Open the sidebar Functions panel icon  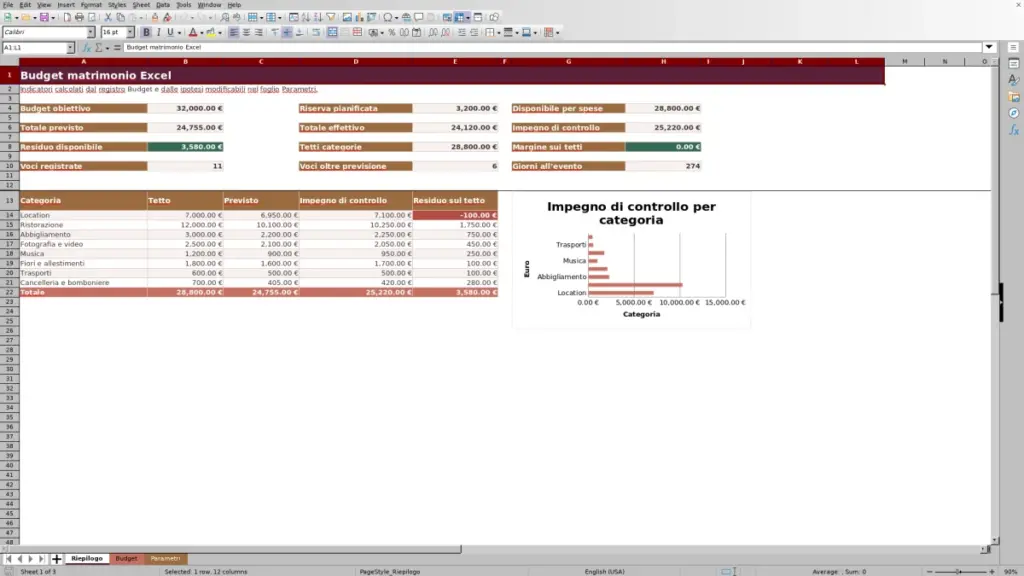tap(1014, 130)
